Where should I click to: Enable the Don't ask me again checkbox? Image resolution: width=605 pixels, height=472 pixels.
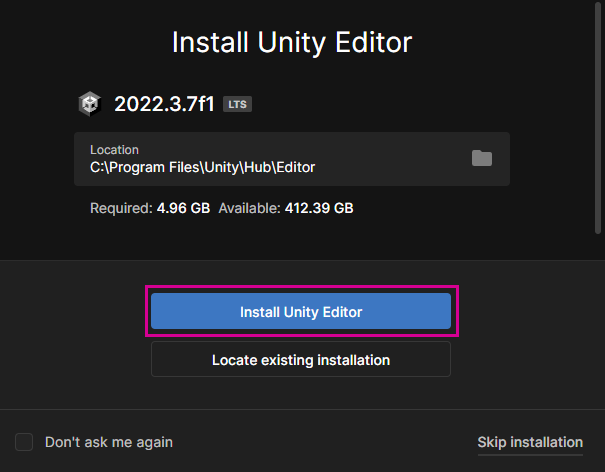pos(25,442)
